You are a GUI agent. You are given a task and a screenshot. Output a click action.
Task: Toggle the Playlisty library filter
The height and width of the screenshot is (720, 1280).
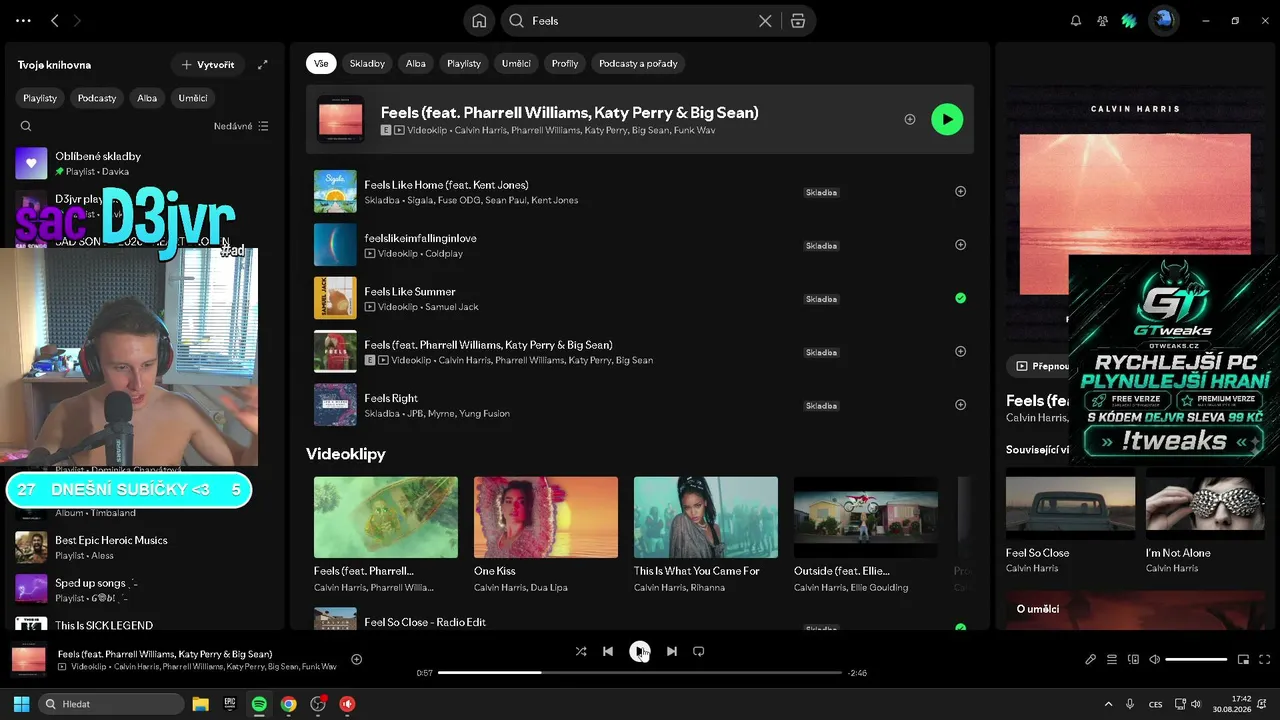[x=40, y=98]
